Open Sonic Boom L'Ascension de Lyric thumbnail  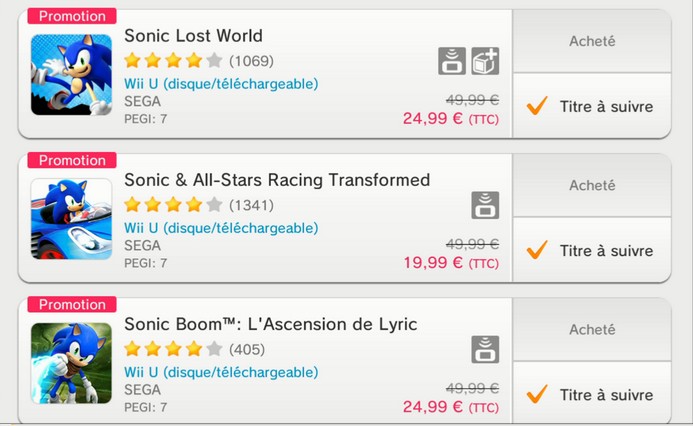(x=71, y=363)
